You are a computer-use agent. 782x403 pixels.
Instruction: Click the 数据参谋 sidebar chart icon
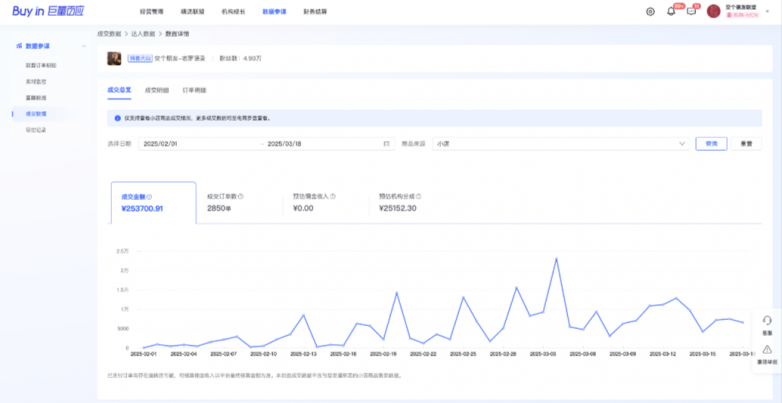tap(19, 46)
